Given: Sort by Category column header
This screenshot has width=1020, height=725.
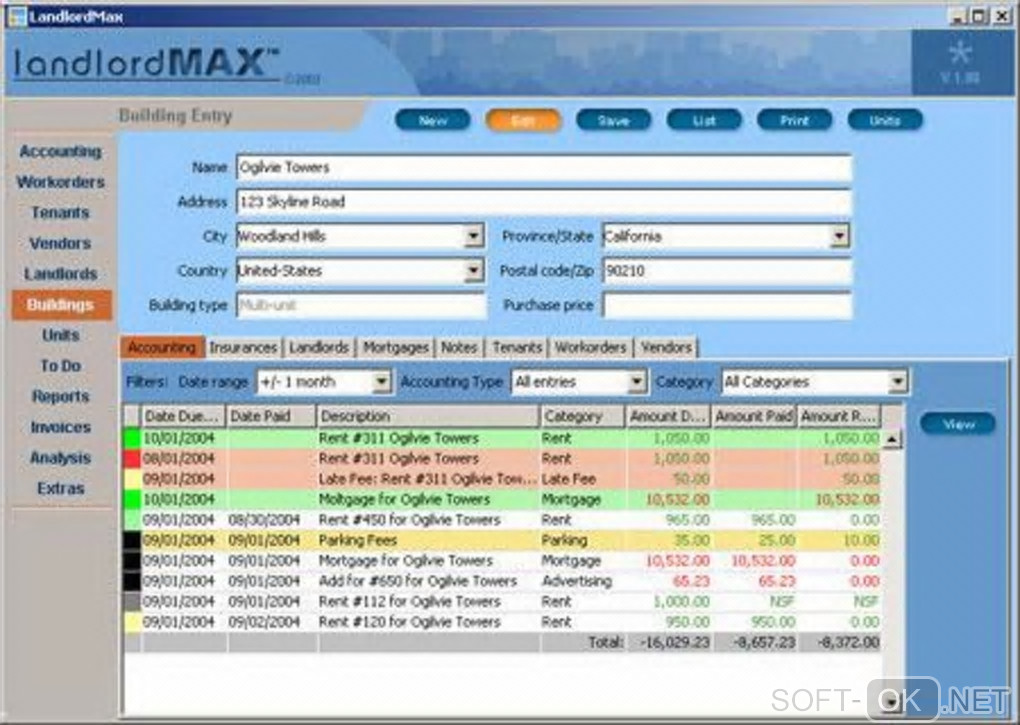Looking at the screenshot, I should (x=582, y=416).
